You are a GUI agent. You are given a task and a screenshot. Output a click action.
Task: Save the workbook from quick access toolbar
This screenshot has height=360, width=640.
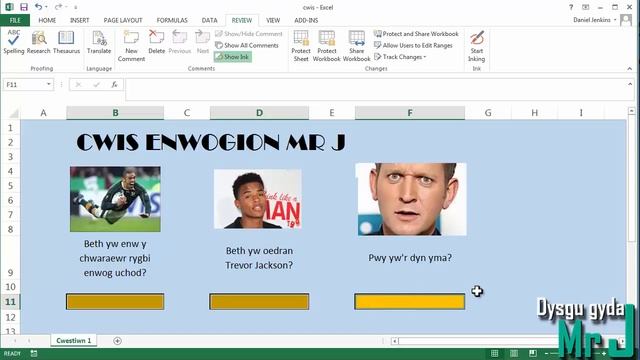point(24,7)
